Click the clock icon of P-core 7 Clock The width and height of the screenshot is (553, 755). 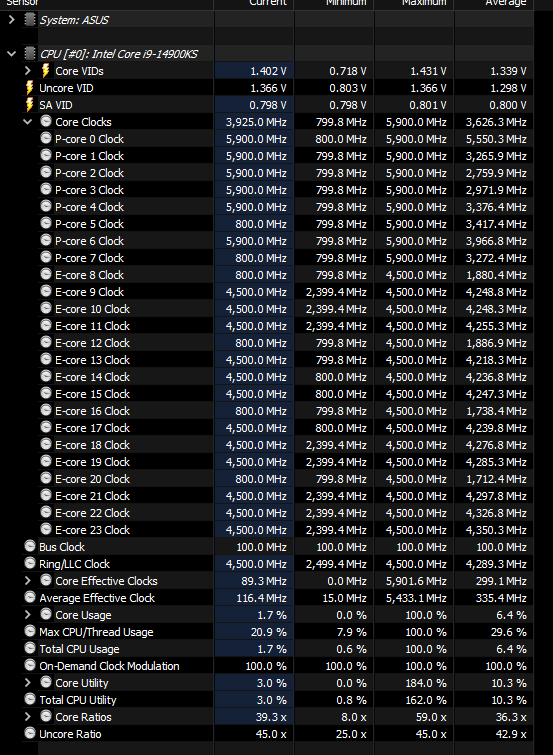[46, 257]
